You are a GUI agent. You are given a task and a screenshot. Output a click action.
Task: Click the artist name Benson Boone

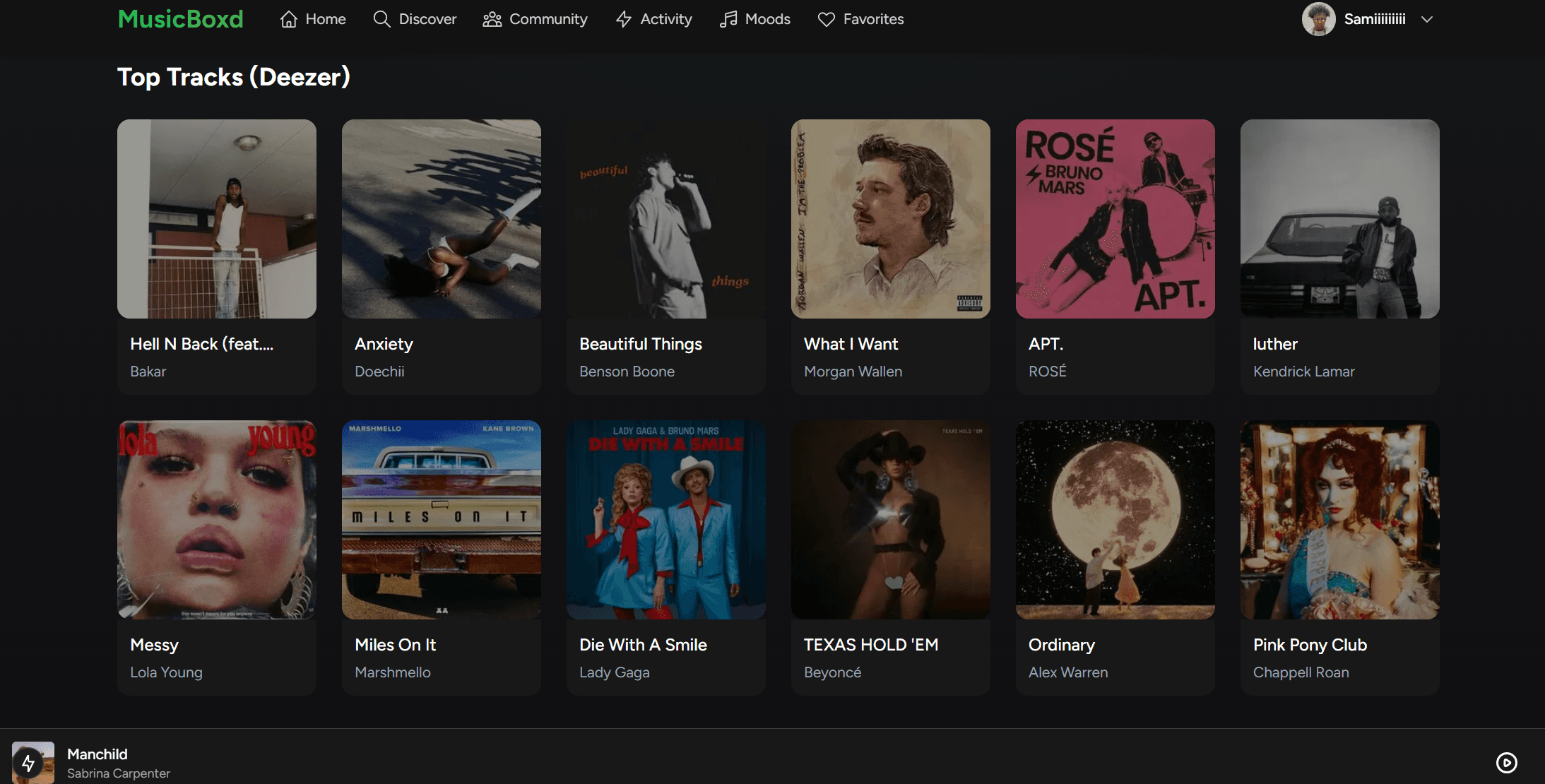[627, 372]
